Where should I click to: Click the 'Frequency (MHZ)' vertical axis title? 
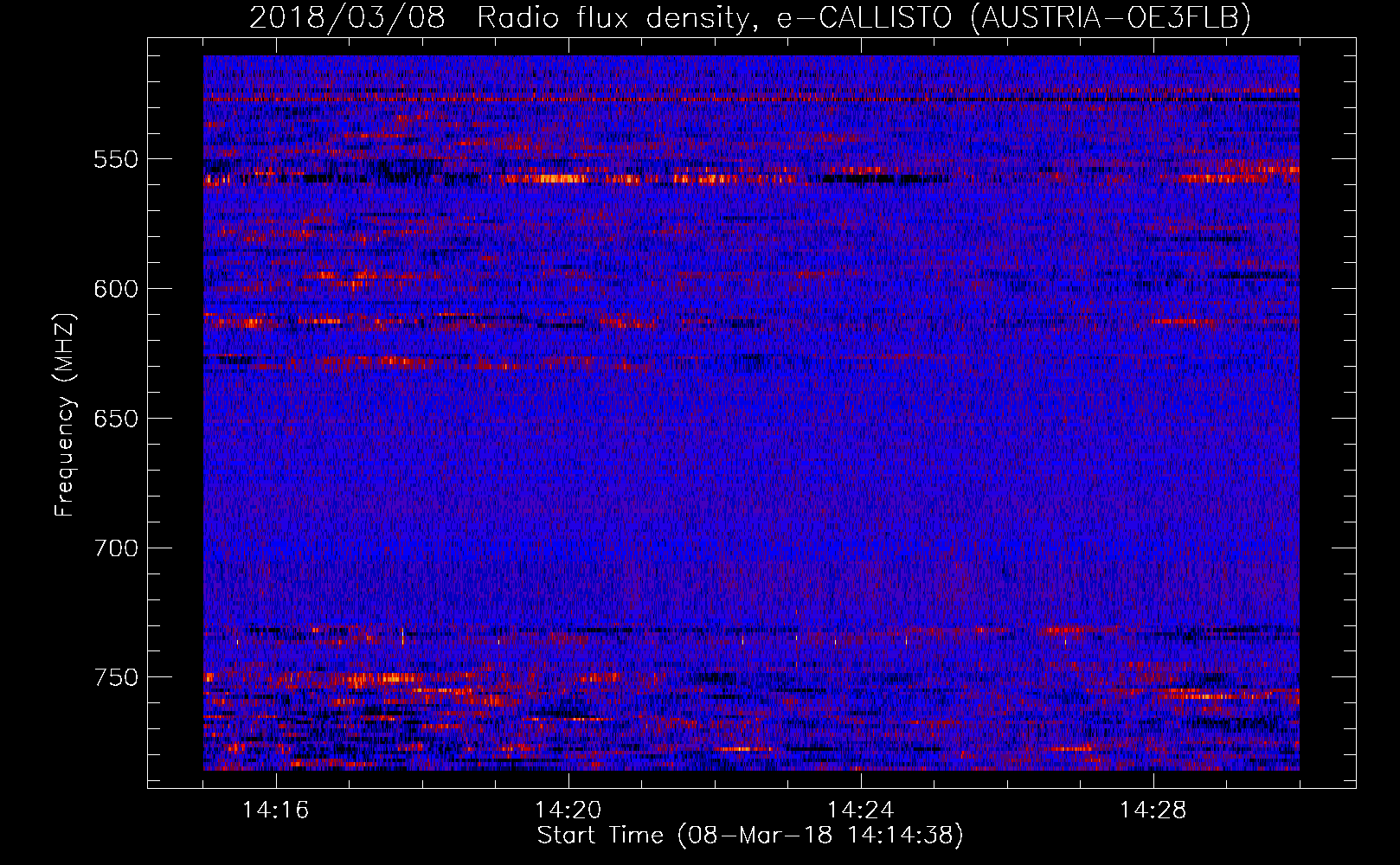[x=65, y=415]
